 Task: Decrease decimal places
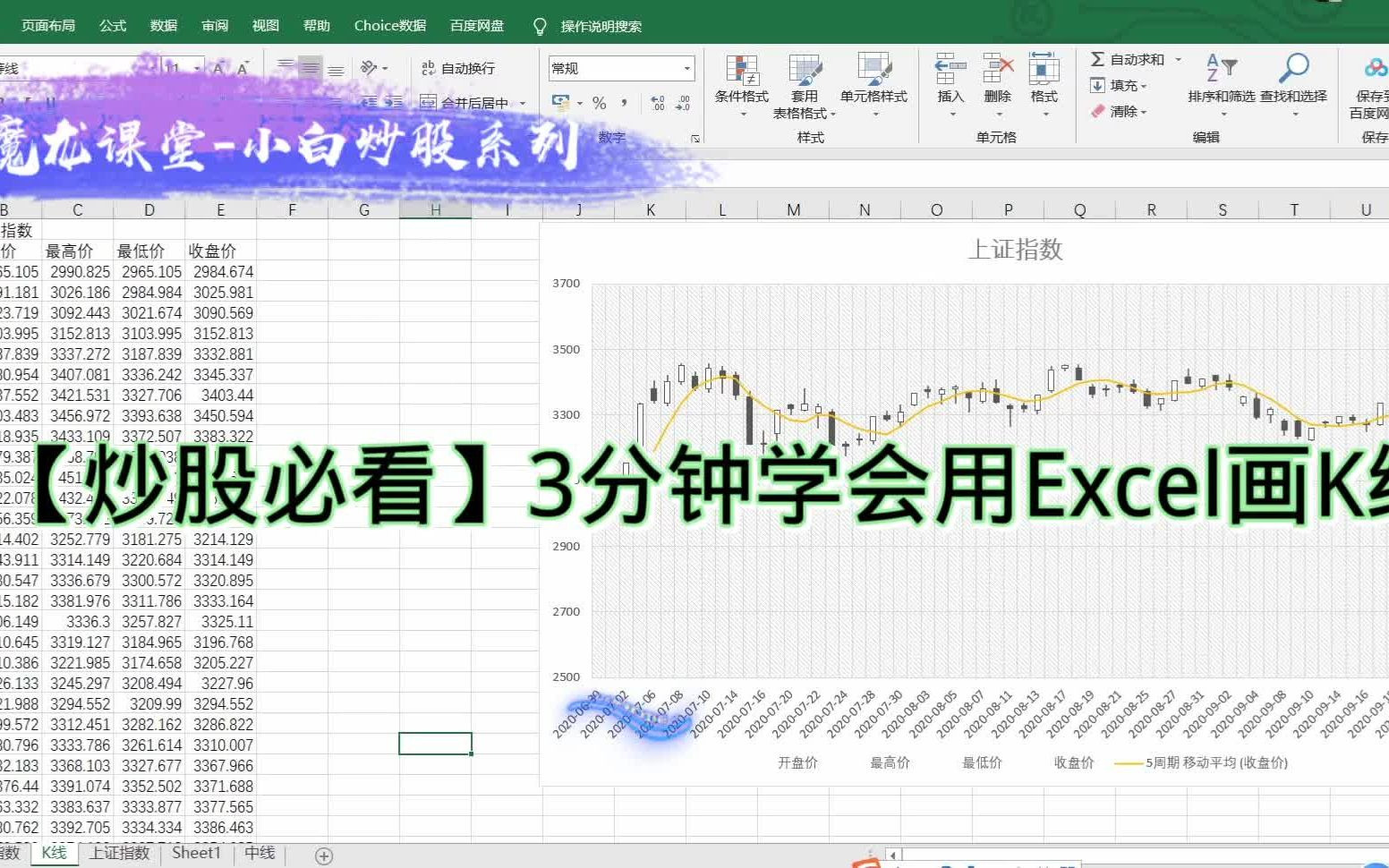point(682,103)
